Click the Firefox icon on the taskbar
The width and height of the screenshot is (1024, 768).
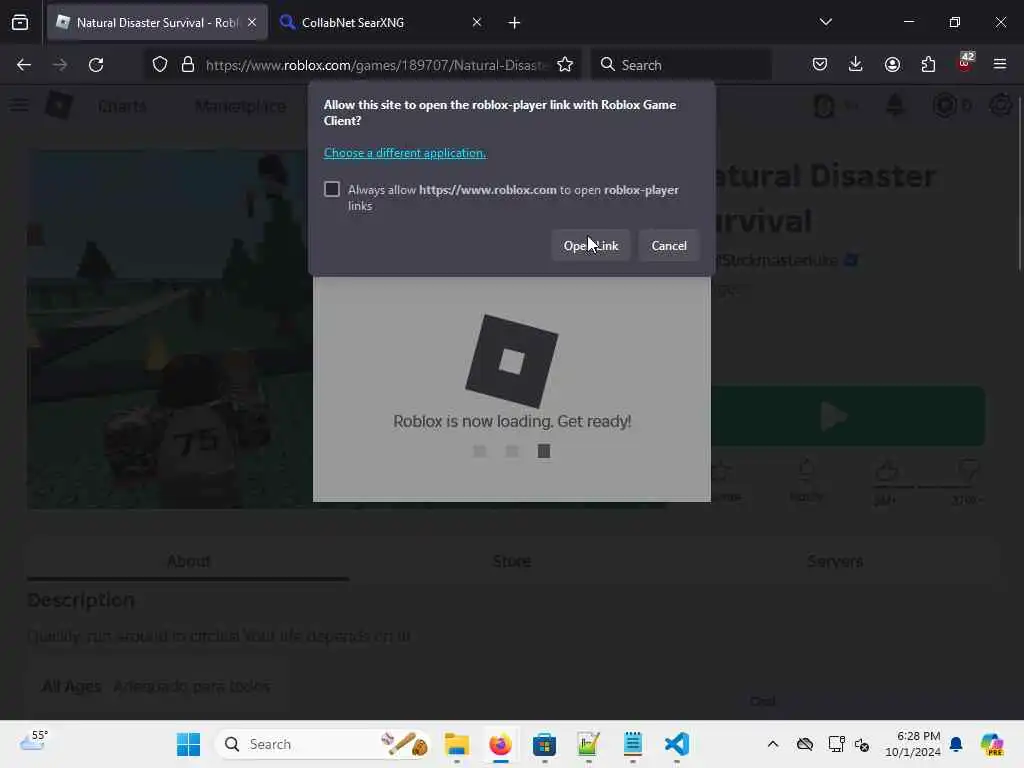coord(500,744)
